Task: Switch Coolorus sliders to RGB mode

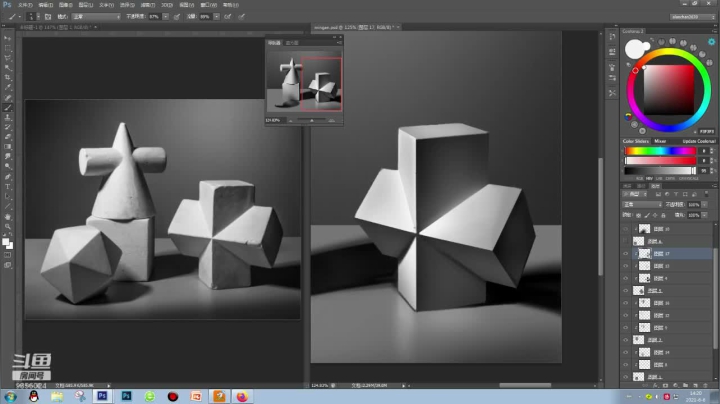Action: [640, 179]
